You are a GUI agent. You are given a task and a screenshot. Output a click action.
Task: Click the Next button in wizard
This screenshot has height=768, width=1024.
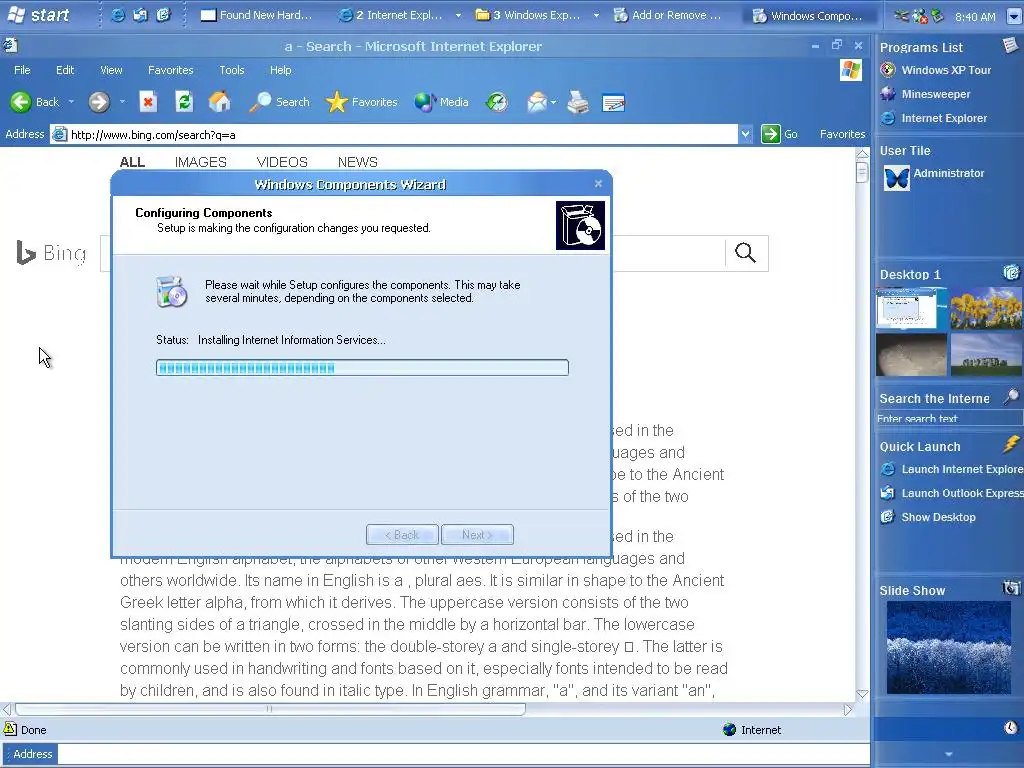477,535
